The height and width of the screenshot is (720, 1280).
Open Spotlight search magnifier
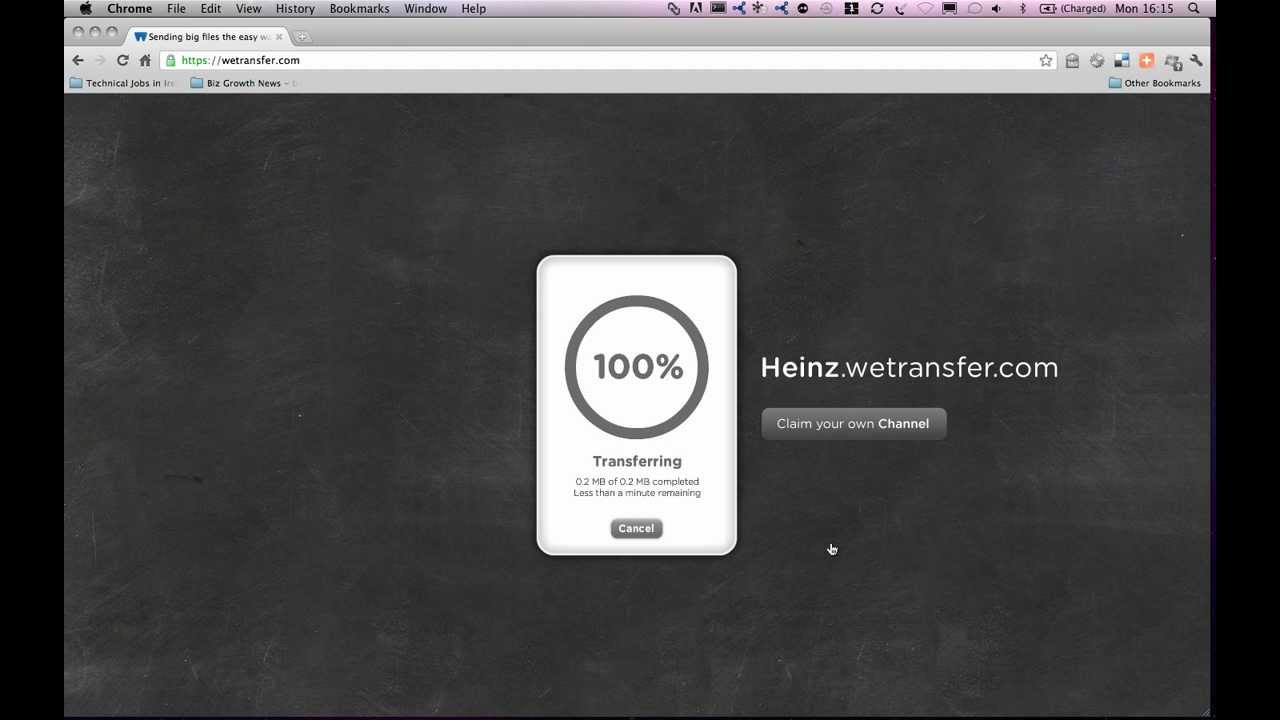1194,9
